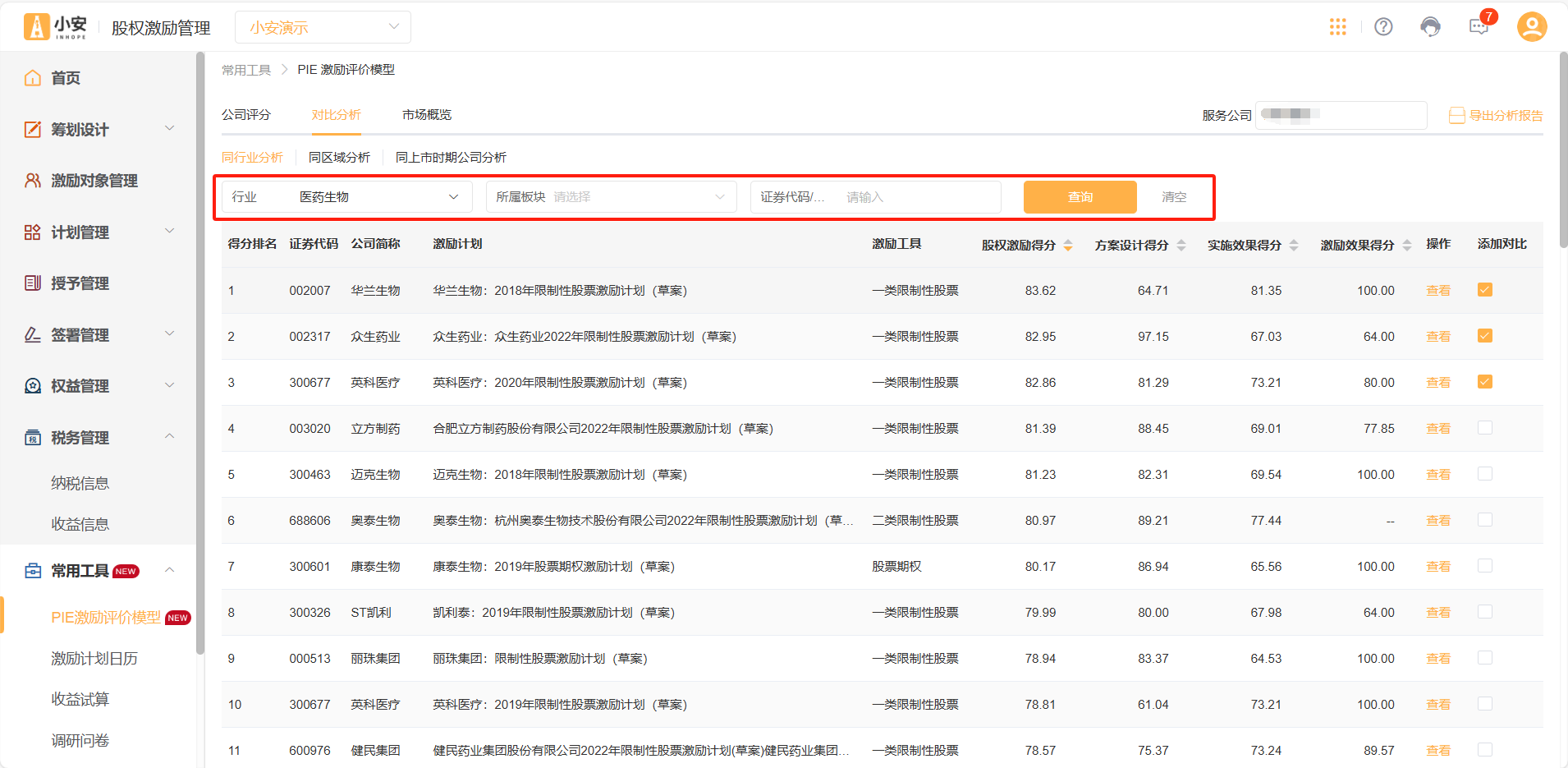
Task: Click the 筹划设计 edit icon
Action: click(33, 129)
